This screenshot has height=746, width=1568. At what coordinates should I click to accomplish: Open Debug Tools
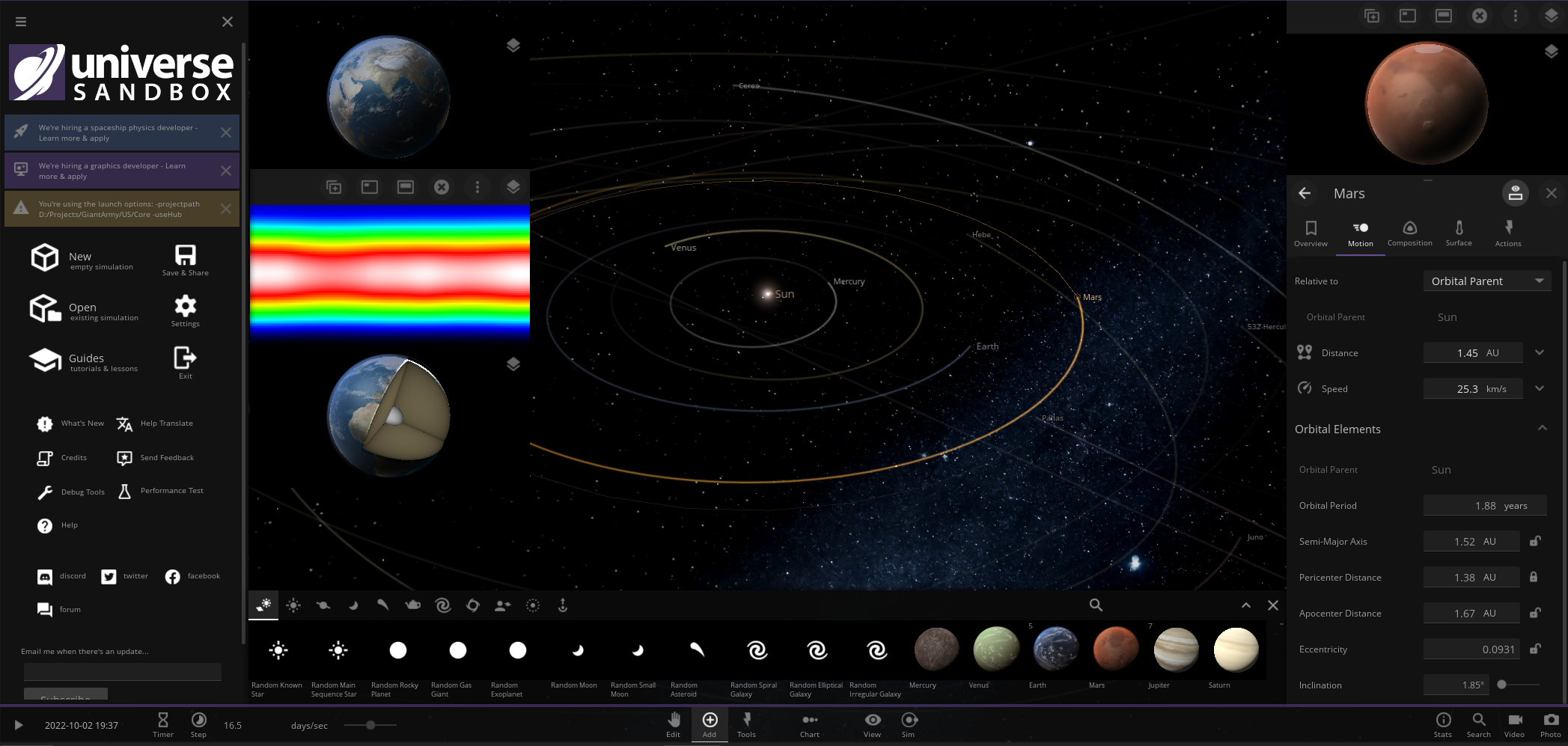coord(71,492)
